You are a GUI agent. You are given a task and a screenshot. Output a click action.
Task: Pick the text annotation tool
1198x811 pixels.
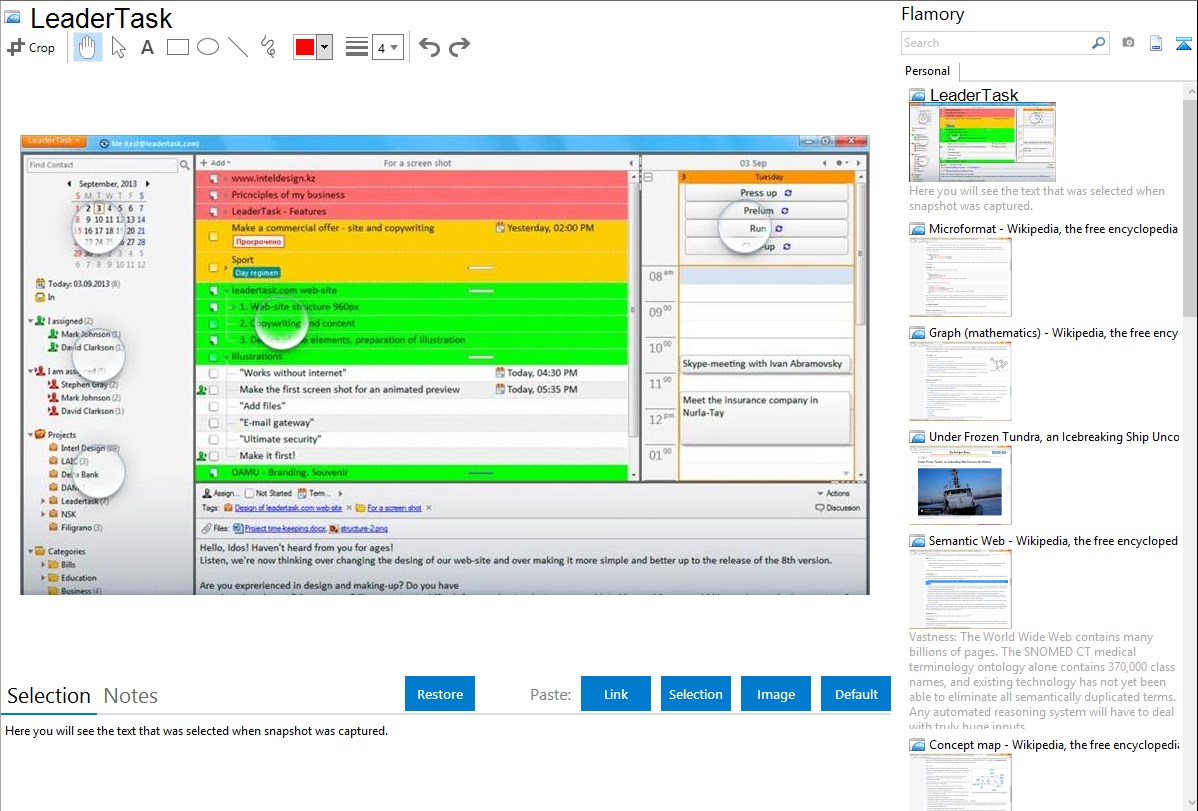point(147,47)
